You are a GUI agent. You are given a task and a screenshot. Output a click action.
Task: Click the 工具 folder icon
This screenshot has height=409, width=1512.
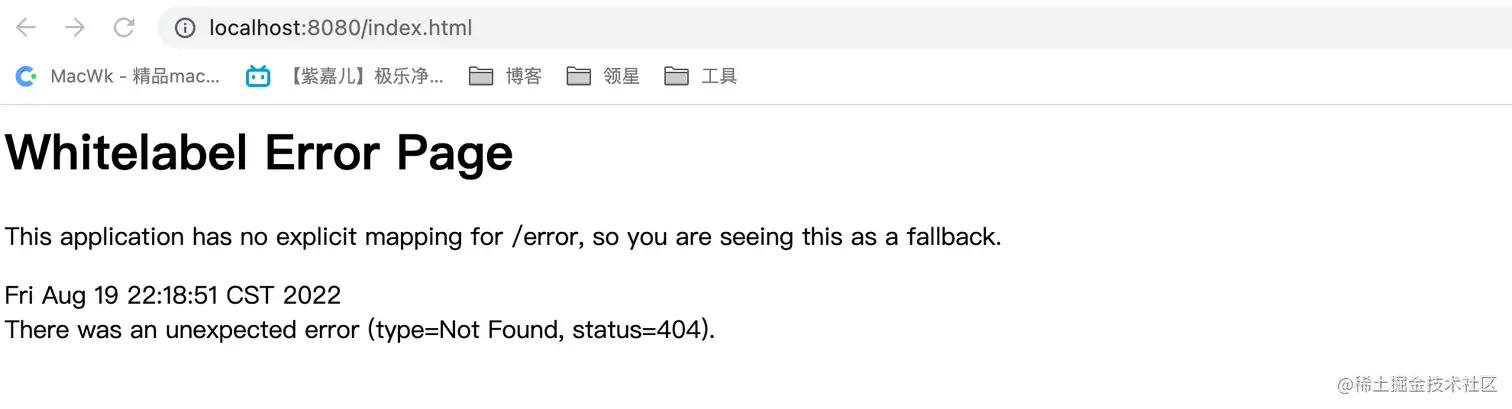(x=677, y=76)
